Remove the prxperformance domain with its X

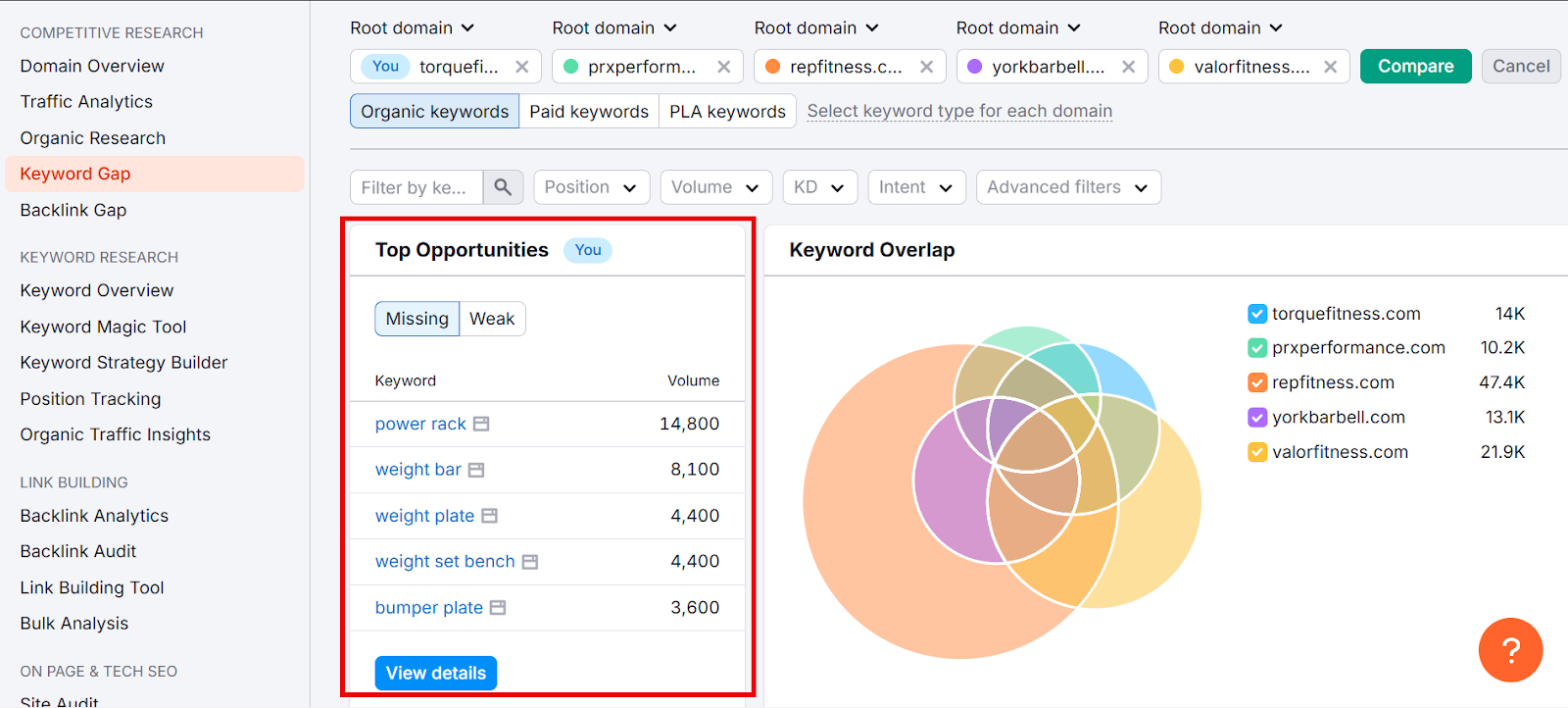pos(724,67)
